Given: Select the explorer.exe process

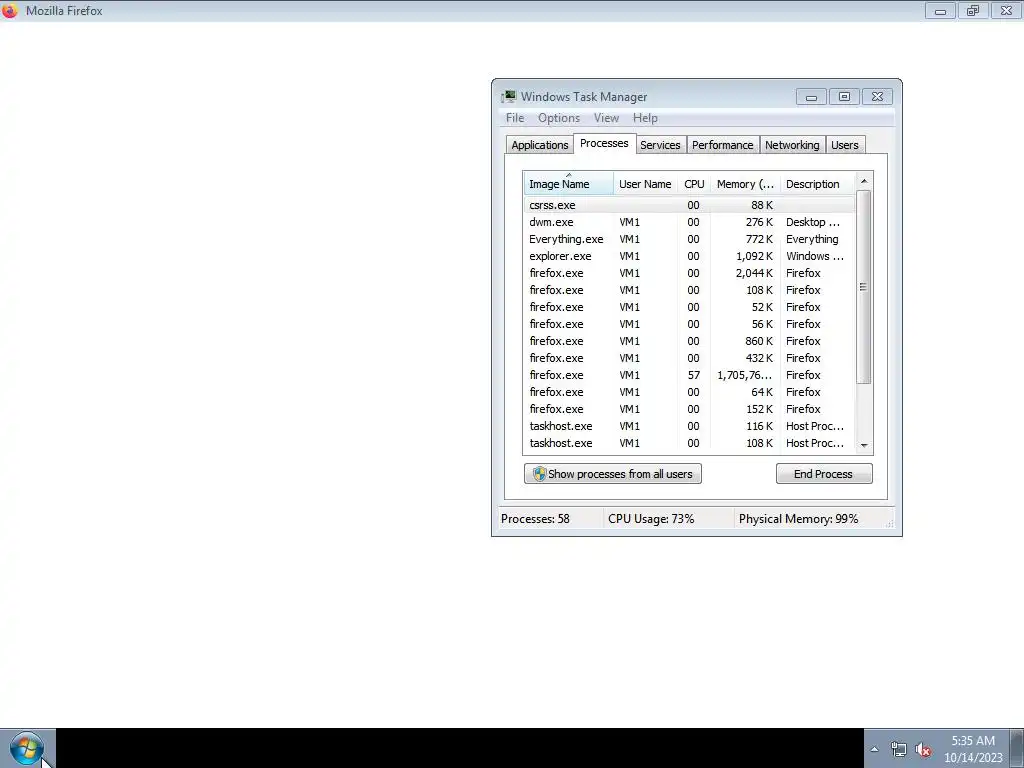Looking at the screenshot, I should [689, 256].
